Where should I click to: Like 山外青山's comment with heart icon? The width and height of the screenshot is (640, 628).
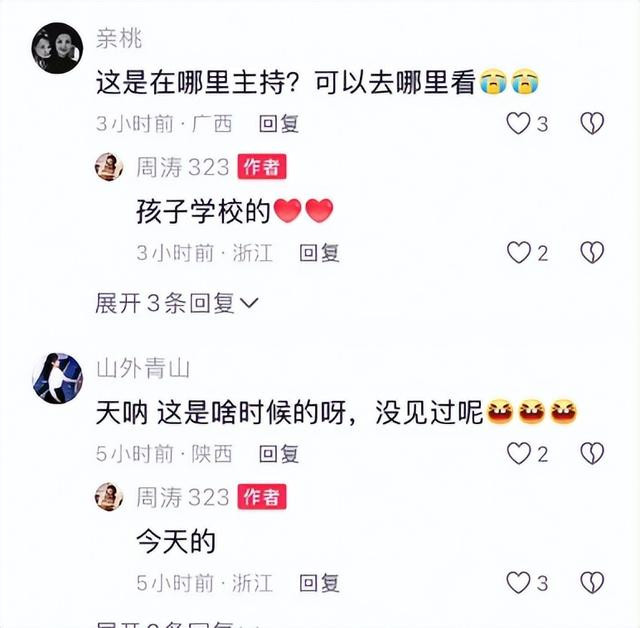click(x=518, y=454)
